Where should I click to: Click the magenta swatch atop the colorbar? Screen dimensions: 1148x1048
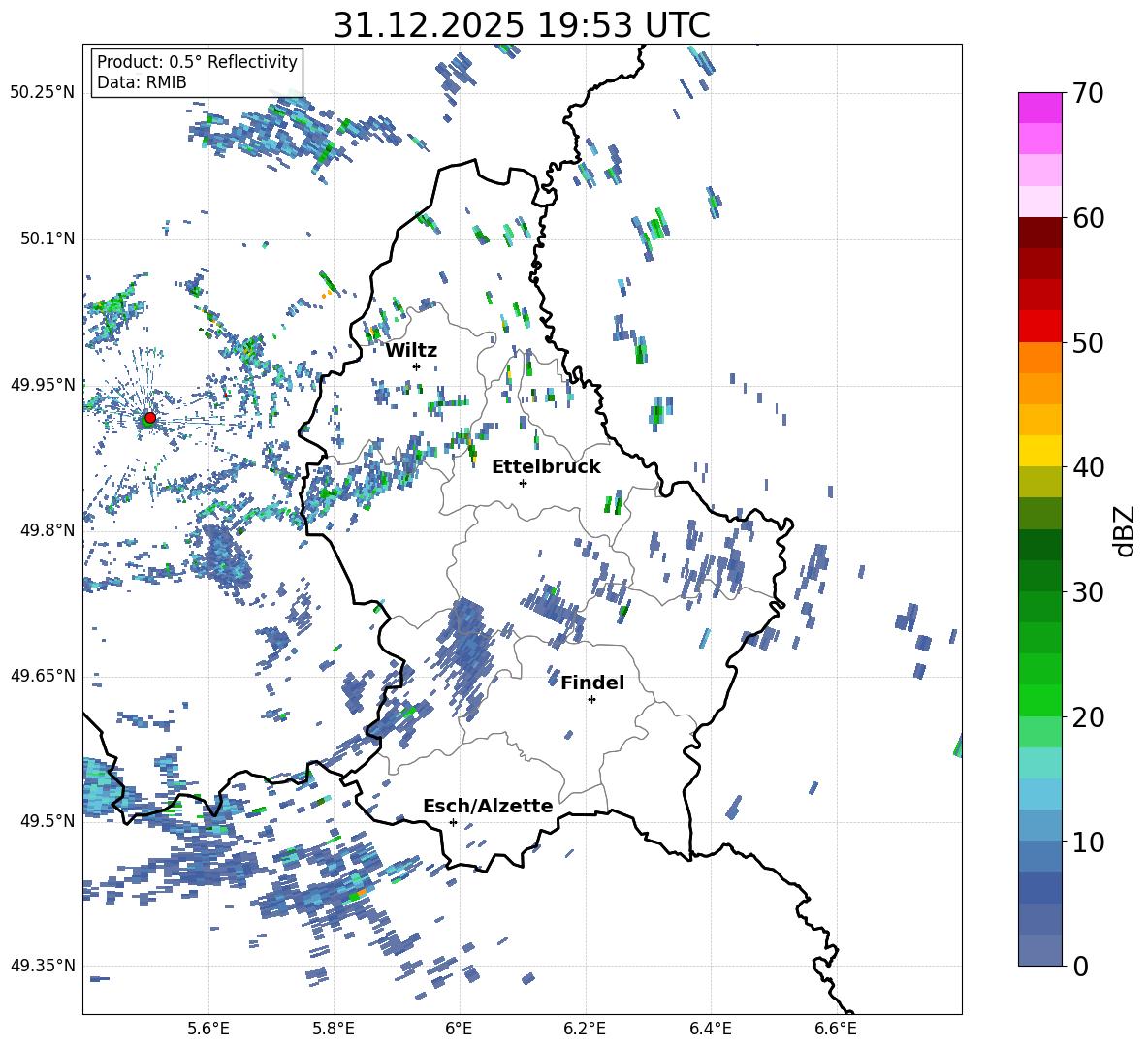[1039, 108]
